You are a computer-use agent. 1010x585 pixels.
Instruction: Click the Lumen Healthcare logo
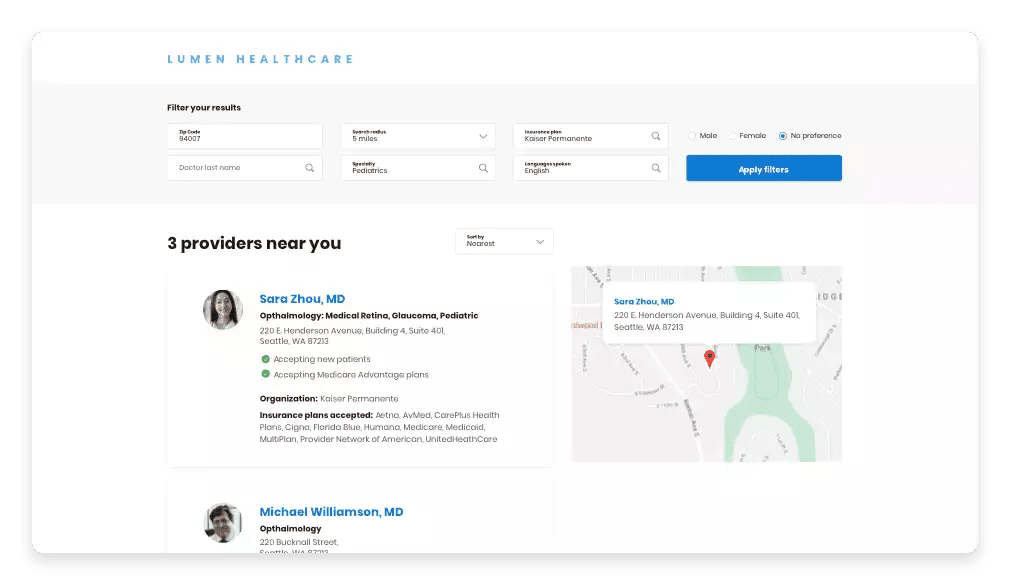(x=260, y=59)
